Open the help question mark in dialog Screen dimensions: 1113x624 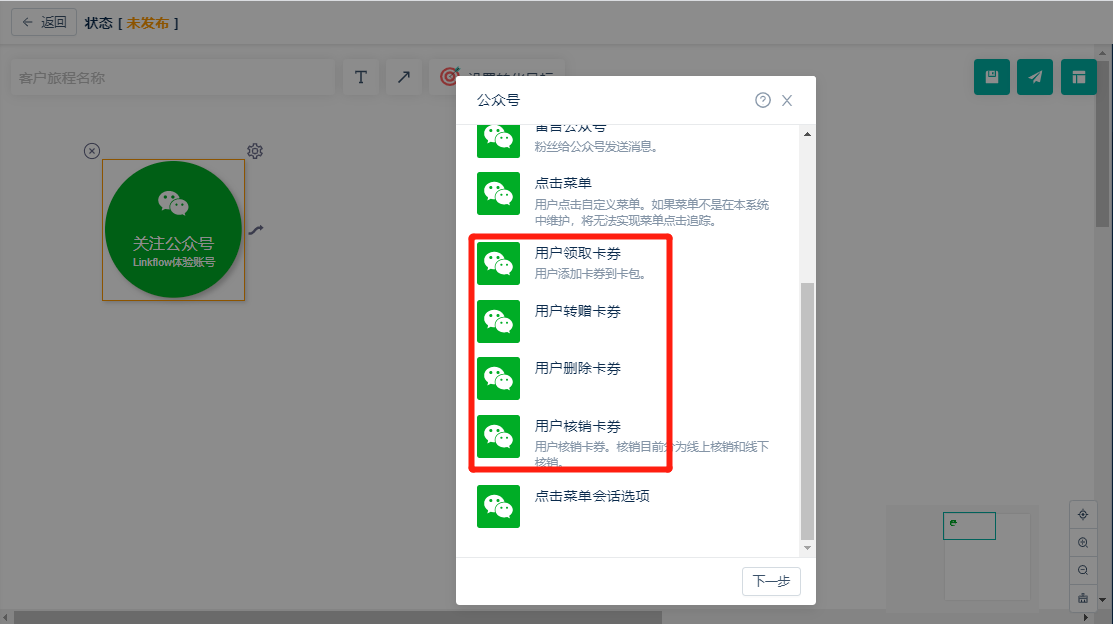point(762,100)
